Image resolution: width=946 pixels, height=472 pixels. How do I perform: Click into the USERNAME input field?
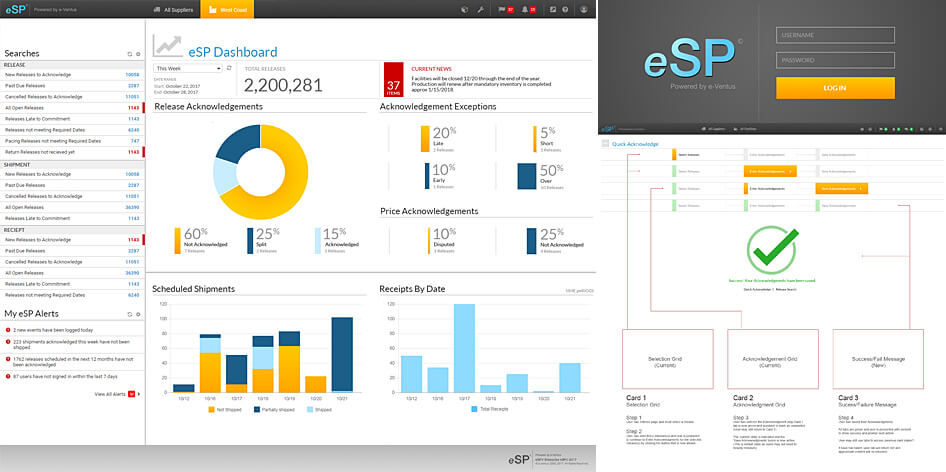click(835, 35)
